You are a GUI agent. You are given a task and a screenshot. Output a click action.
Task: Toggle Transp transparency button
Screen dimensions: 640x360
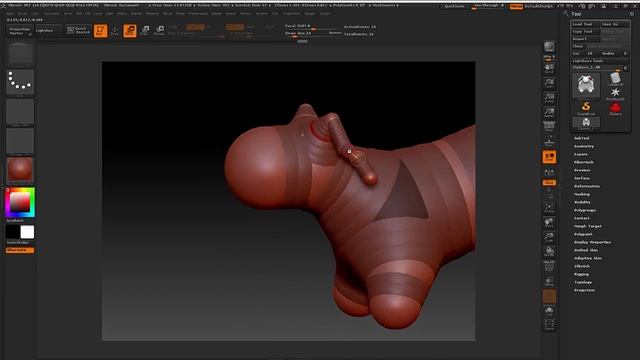[549, 281]
